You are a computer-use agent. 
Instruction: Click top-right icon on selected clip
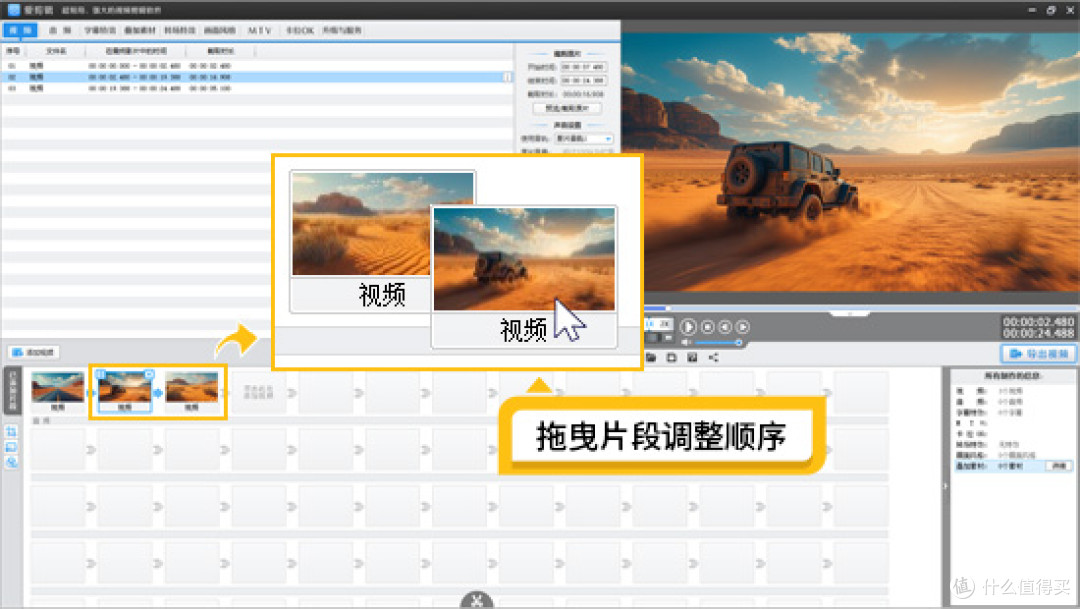(x=149, y=374)
